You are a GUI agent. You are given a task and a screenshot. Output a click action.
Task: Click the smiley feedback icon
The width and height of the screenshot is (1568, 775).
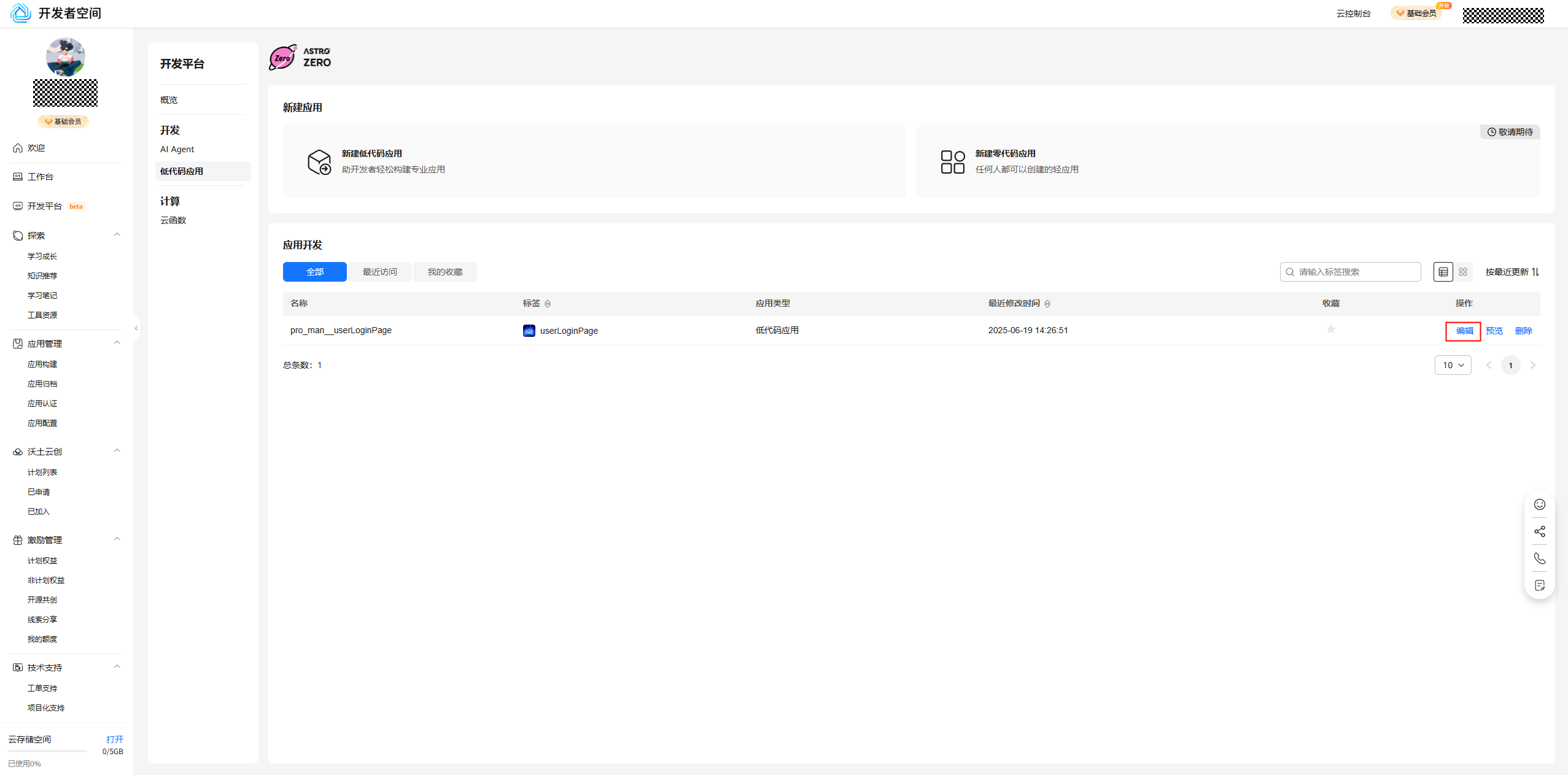[1539, 504]
